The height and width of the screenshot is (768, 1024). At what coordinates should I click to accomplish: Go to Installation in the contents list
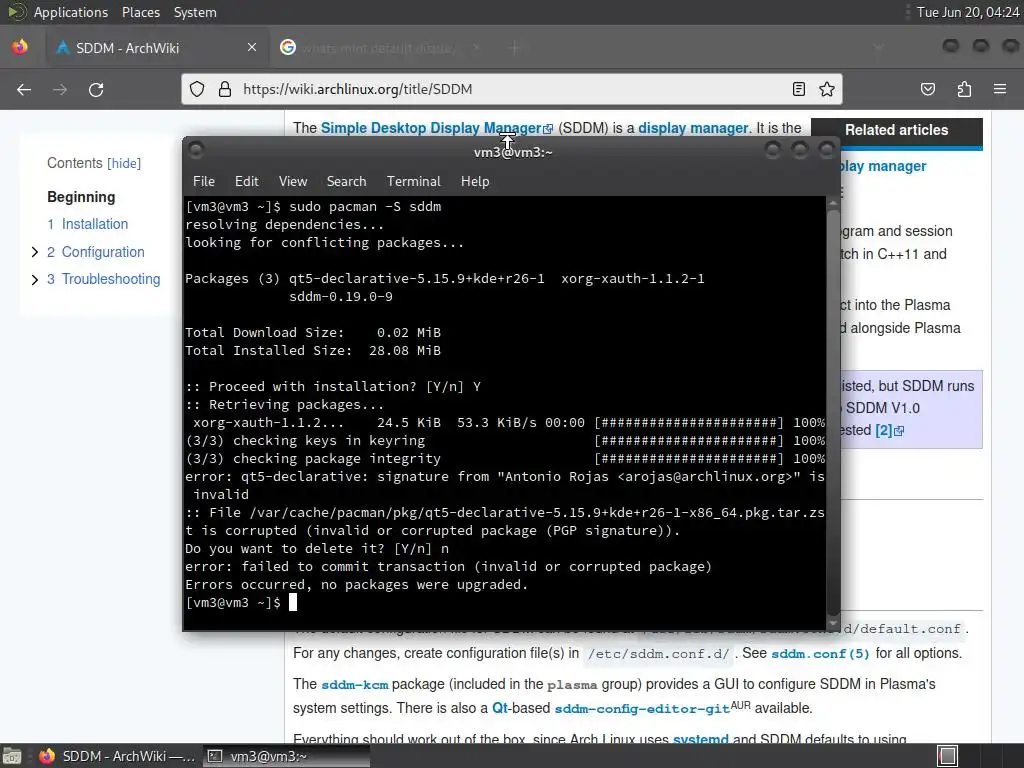[x=95, y=224]
